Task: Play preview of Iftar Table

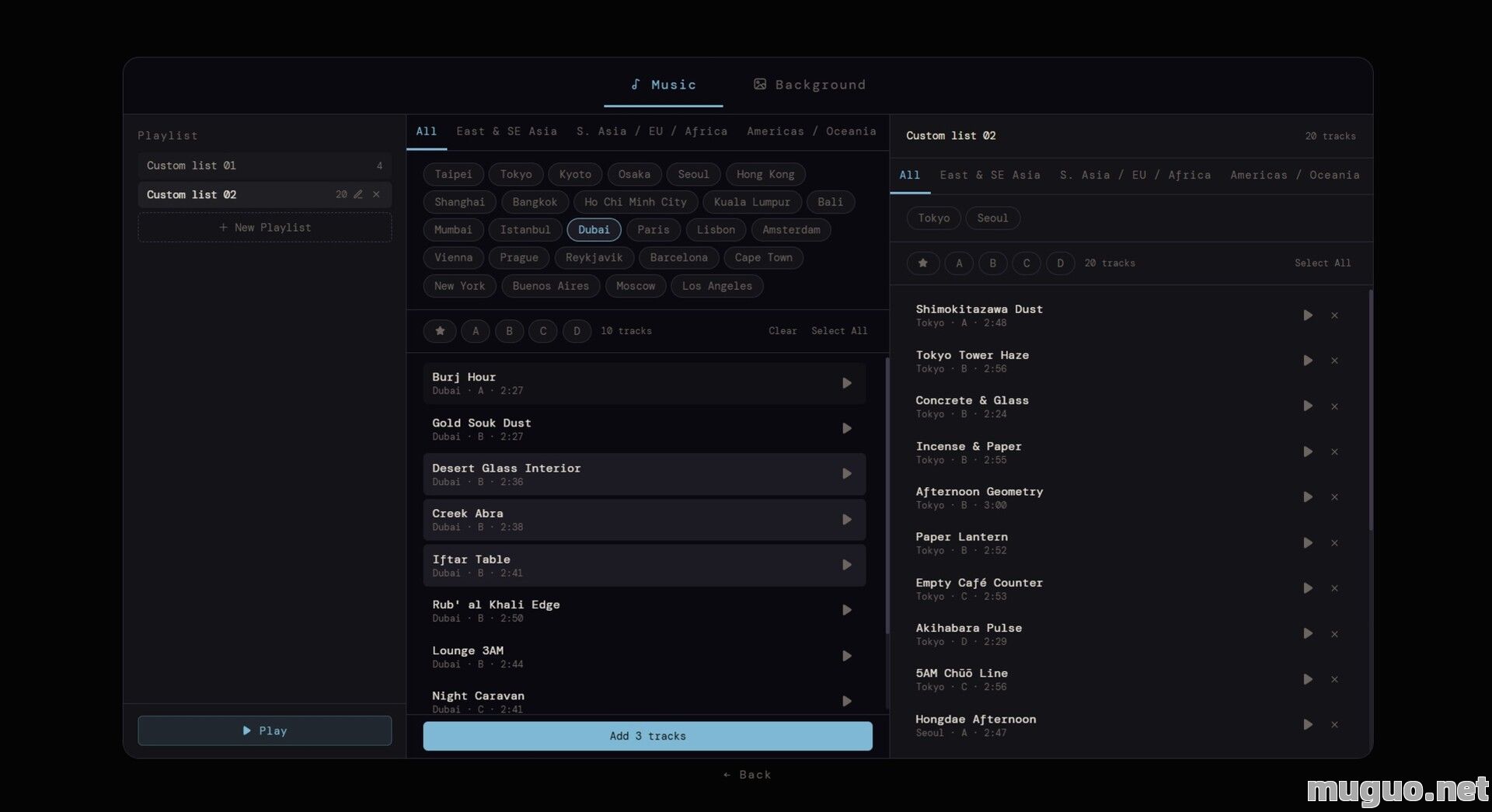Action: click(x=846, y=565)
